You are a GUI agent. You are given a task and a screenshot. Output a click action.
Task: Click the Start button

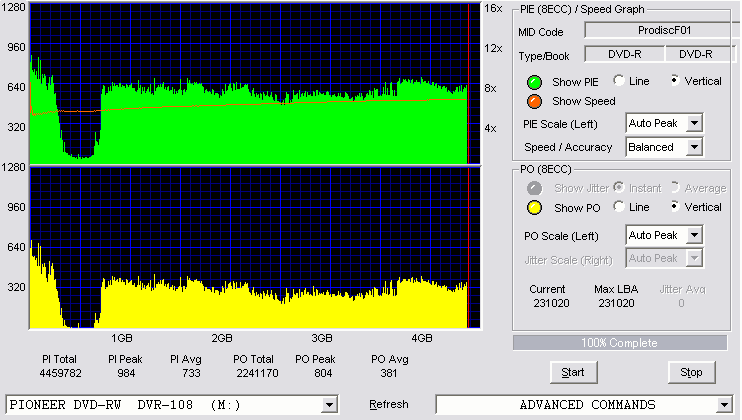click(x=574, y=373)
